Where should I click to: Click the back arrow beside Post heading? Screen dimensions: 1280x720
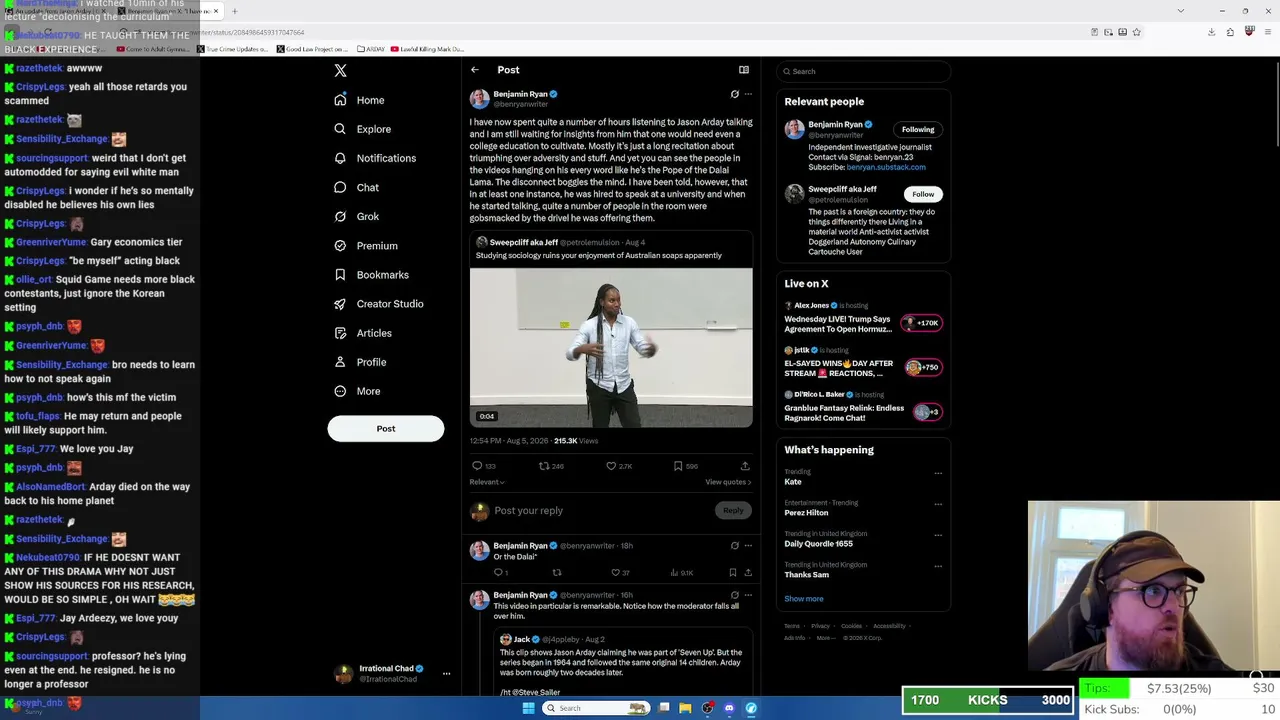point(475,70)
